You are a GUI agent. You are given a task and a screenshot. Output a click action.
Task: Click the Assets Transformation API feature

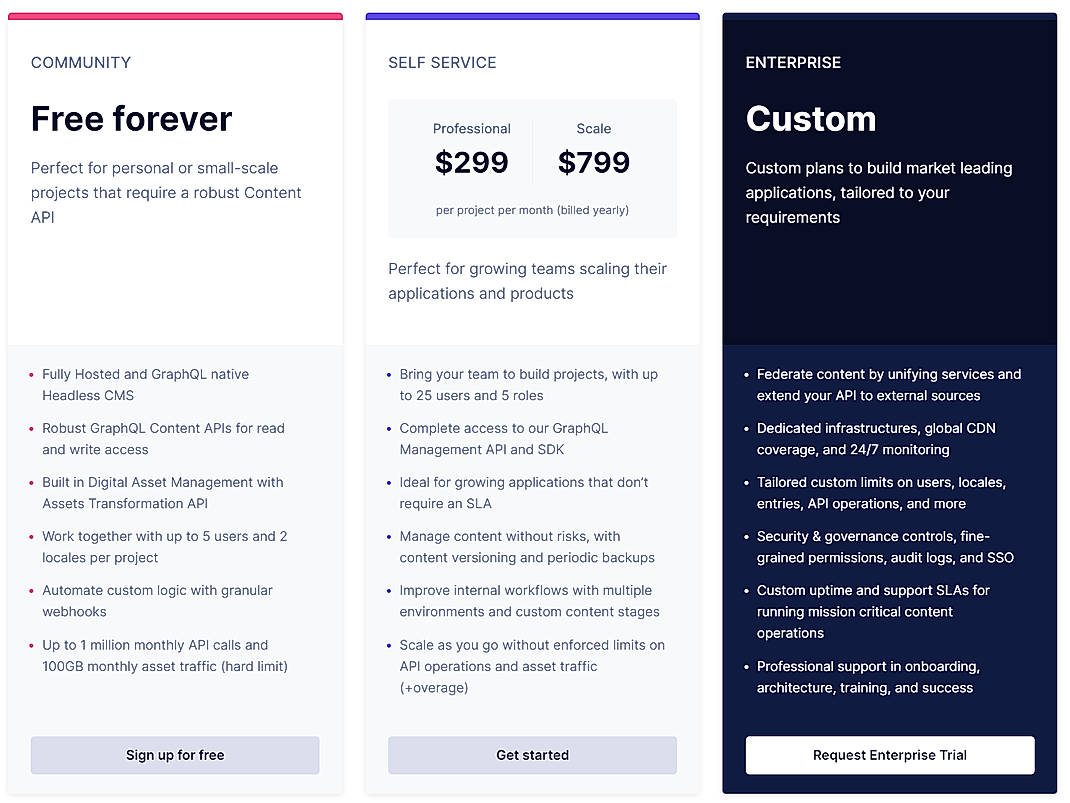(163, 492)
